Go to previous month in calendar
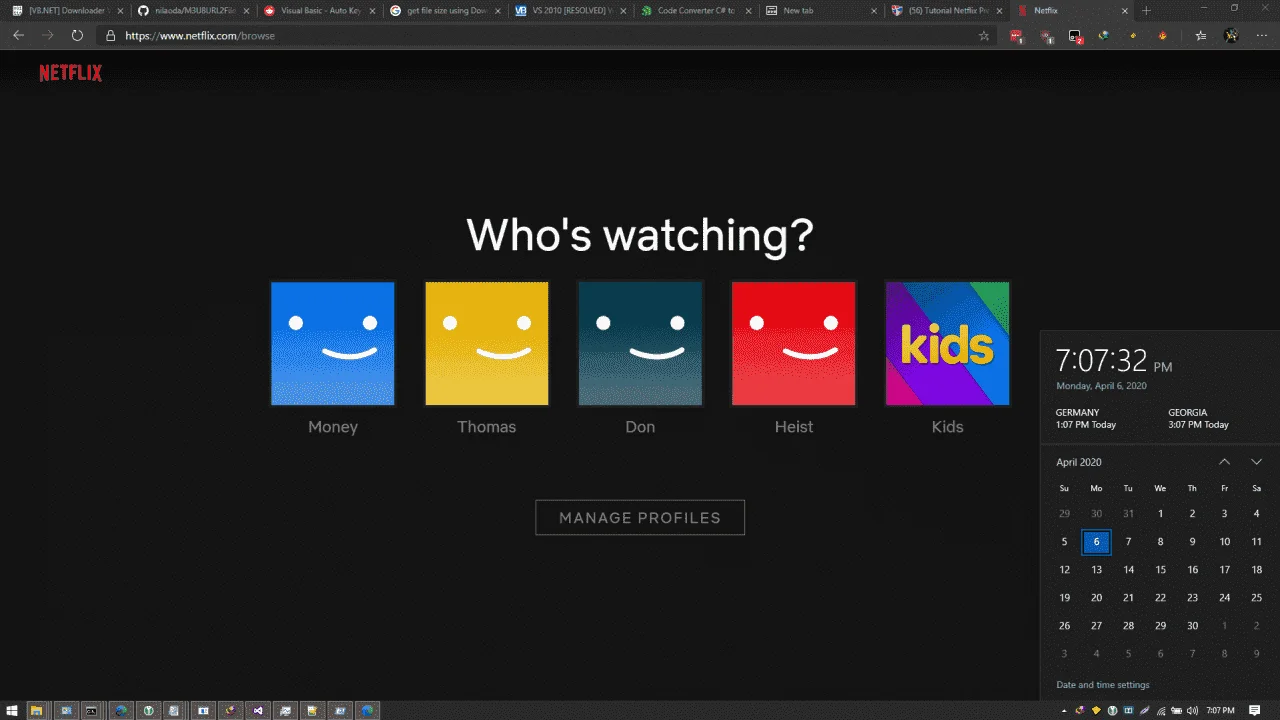The image size is (1280, 720). (x=1224, y=462)
